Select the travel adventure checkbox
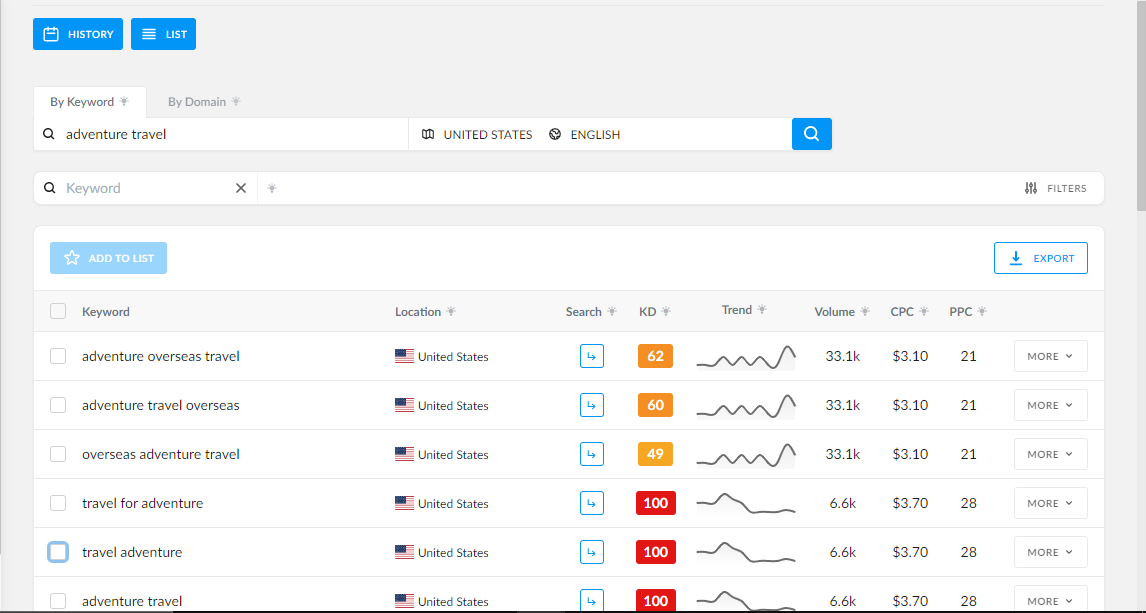 (x=58, y=552)
